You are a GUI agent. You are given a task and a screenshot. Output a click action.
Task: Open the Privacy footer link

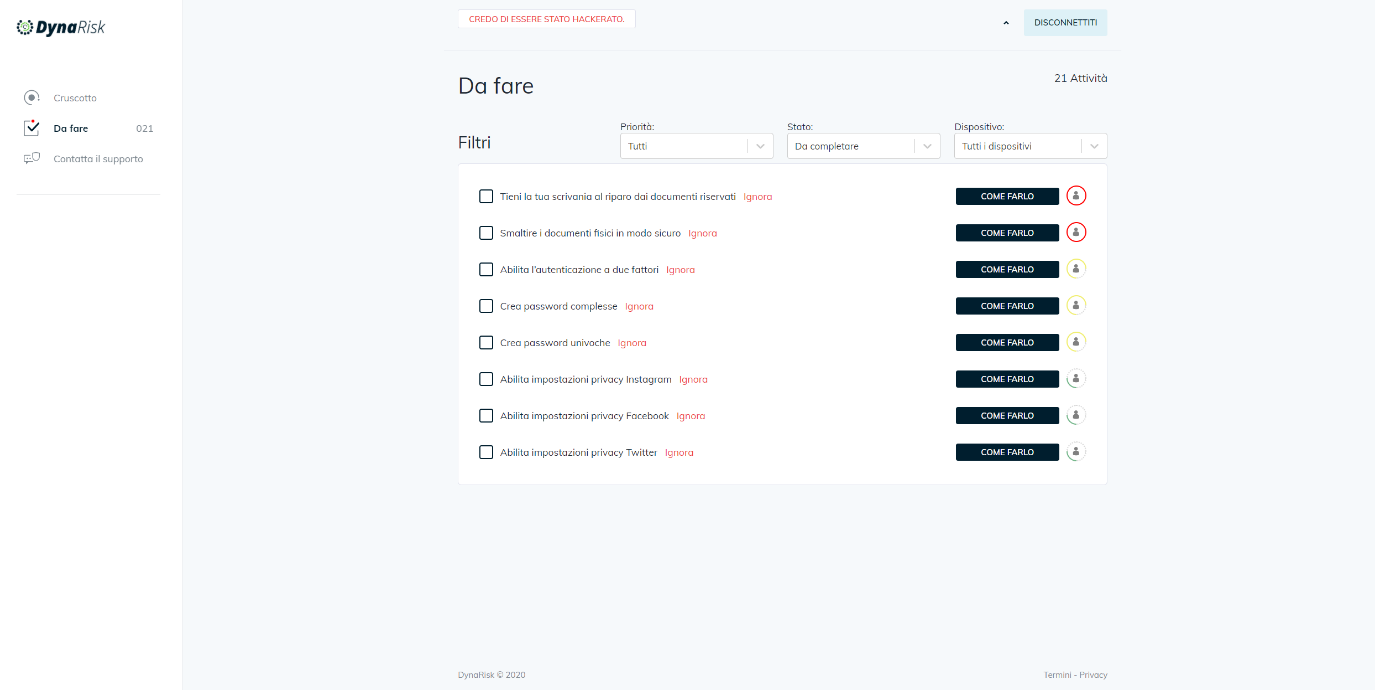coord(1093,675)
